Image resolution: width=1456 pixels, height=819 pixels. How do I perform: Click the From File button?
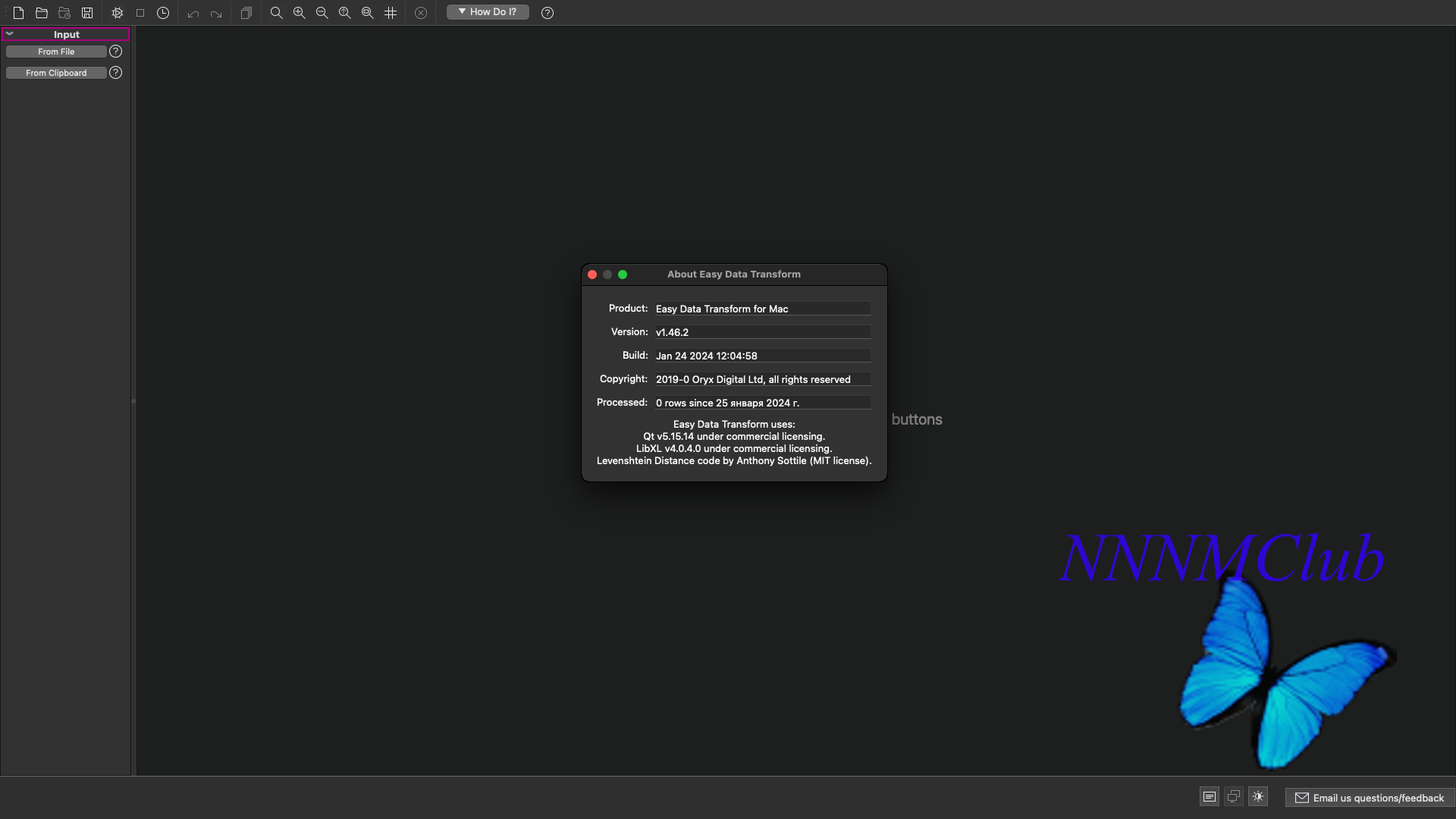pos(56,52)
